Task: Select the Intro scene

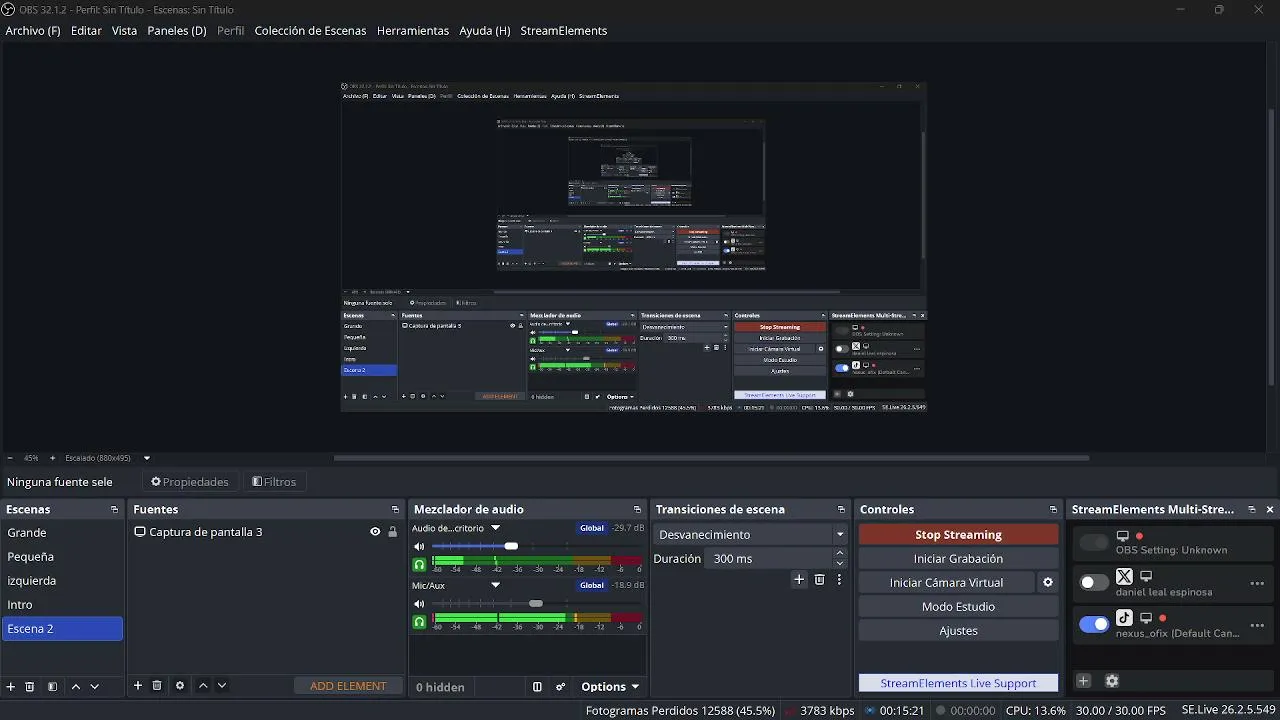Action: click(62, 605)
